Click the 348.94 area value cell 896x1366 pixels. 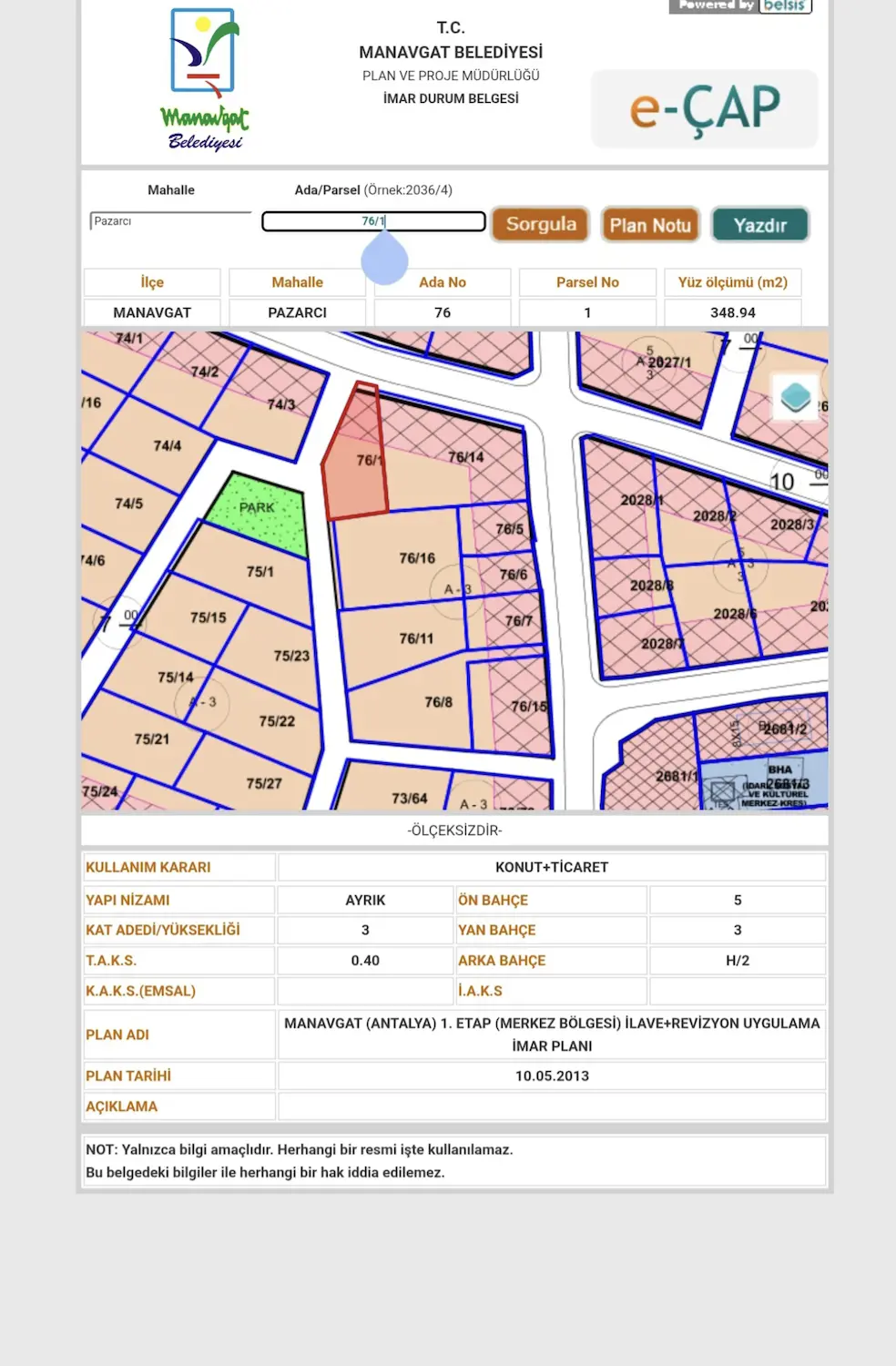tap(733, 312)
